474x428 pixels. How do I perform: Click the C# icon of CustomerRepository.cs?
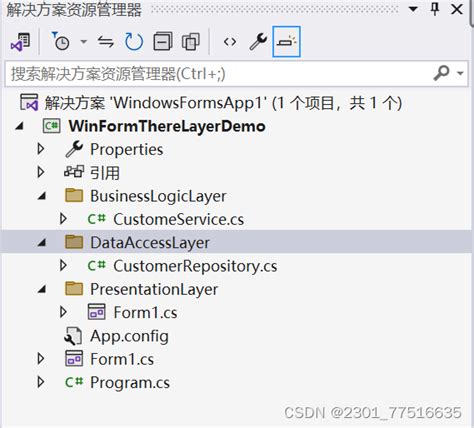pos(97,265)
